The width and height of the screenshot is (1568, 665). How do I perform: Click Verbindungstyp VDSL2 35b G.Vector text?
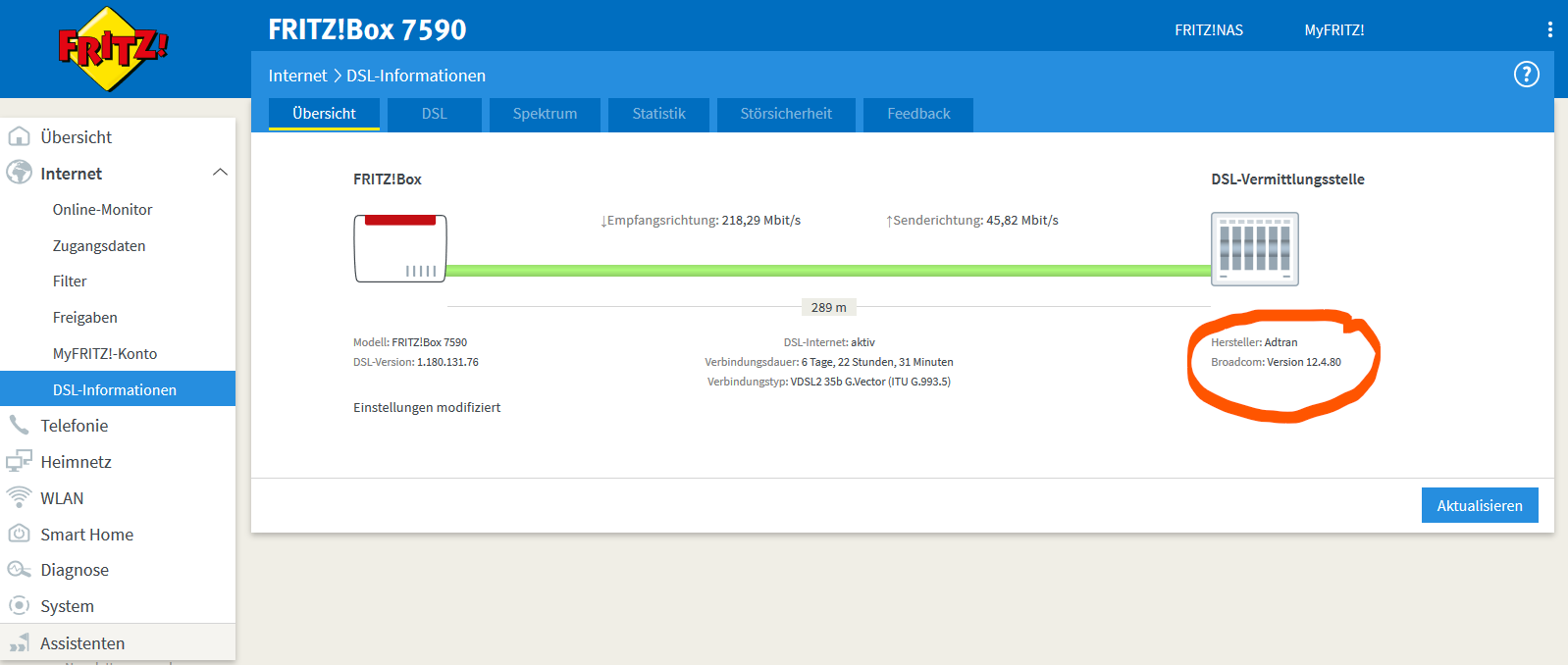(829, 382)
